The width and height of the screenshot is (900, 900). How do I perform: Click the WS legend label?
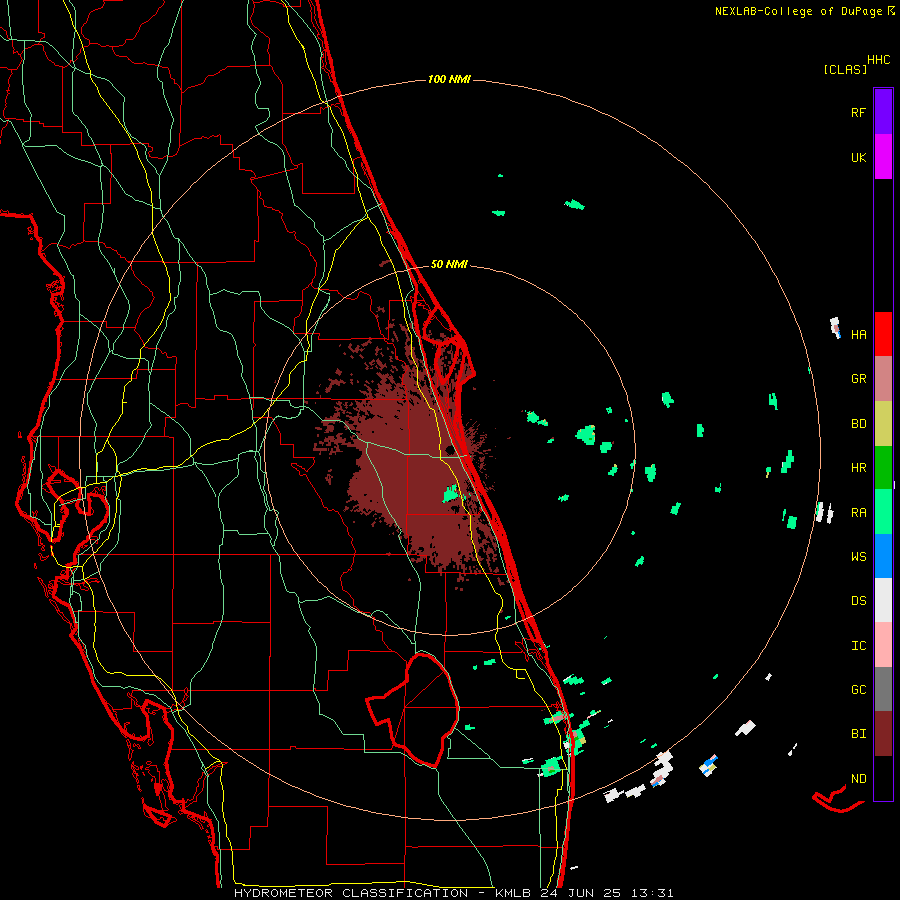(858, 557)
